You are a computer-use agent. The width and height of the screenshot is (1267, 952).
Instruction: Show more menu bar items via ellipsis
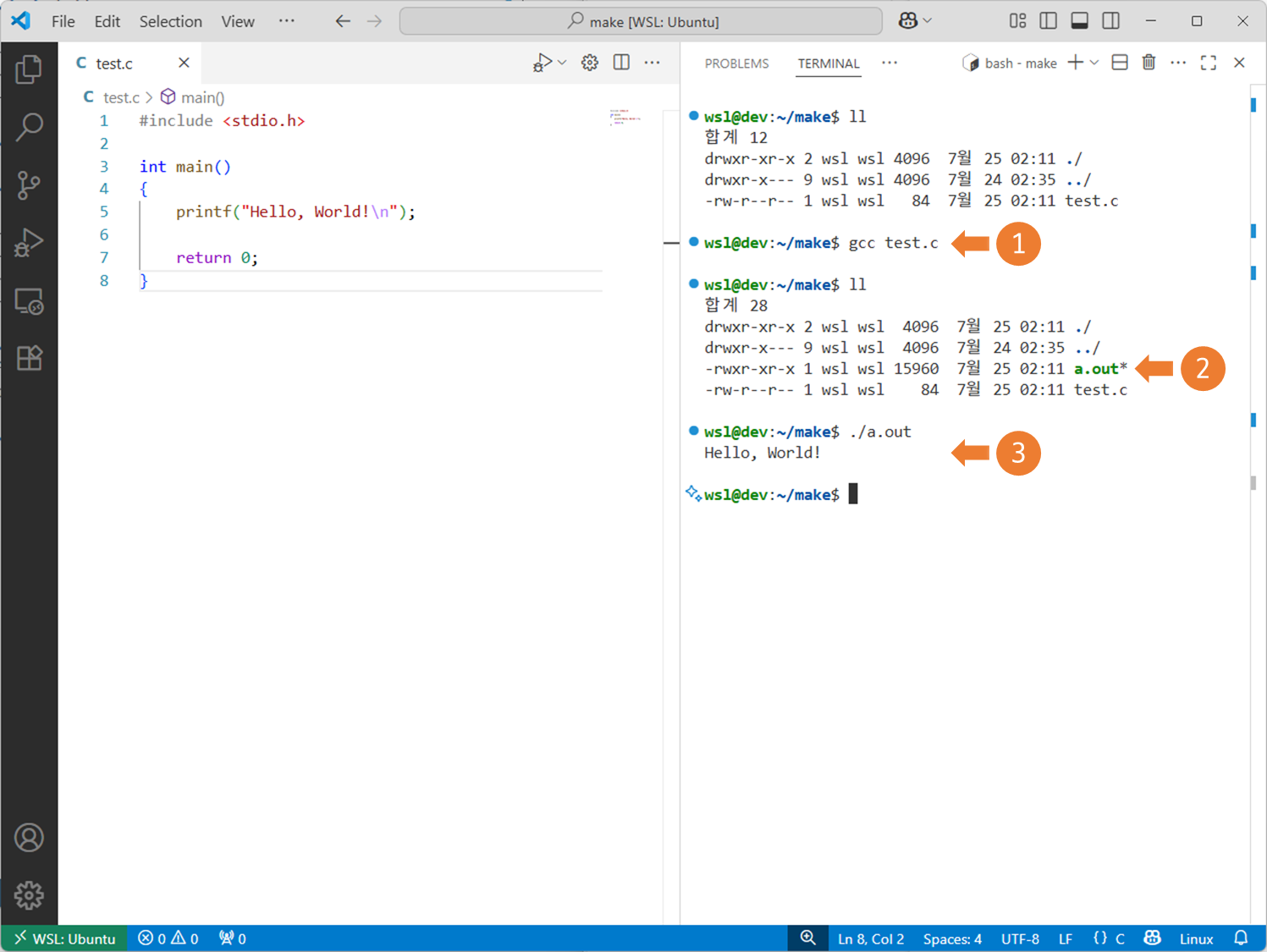pos(287,21)
